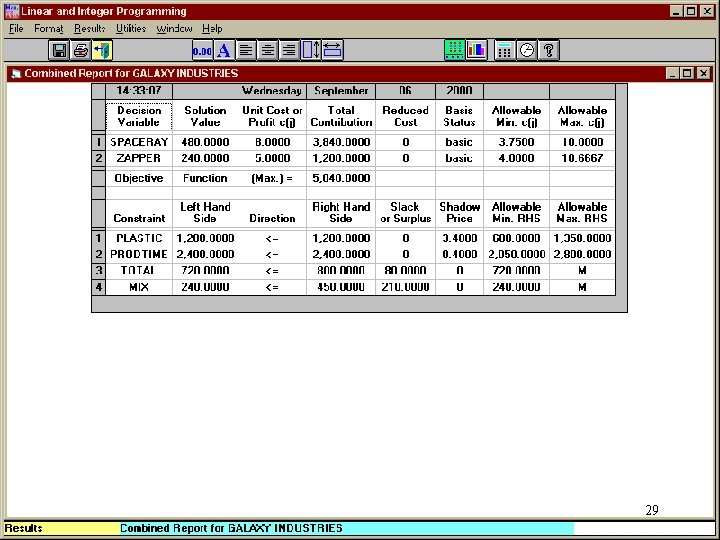Click the 80.0000 slack value
Screen dimensions: 720x540
point(405,270)
